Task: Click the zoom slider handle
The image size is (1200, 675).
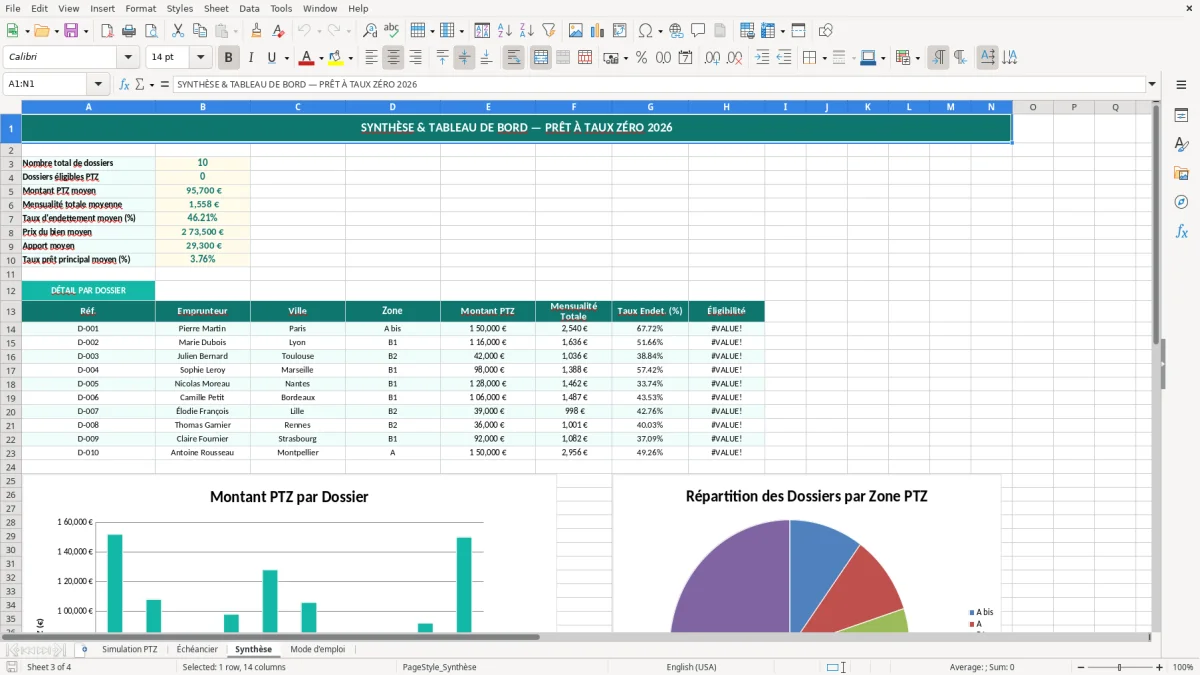Action: (1120, 667)
